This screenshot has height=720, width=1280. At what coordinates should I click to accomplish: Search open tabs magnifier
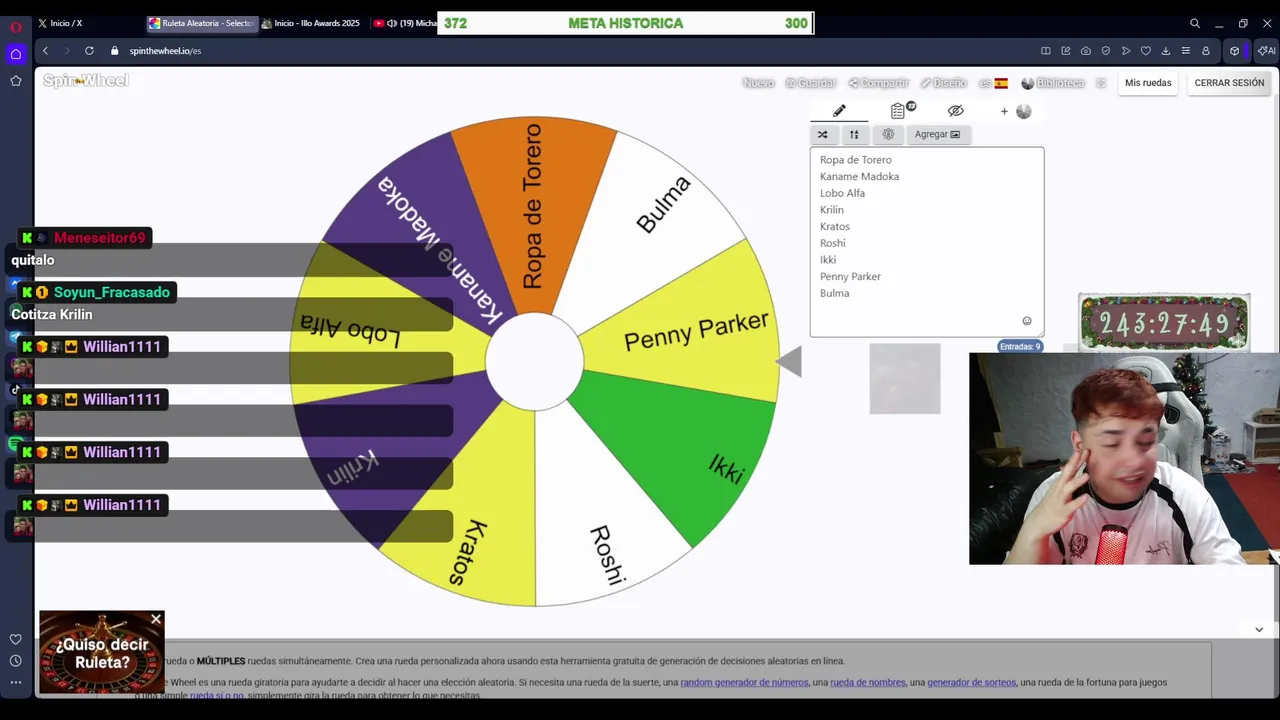[1195, 23]
